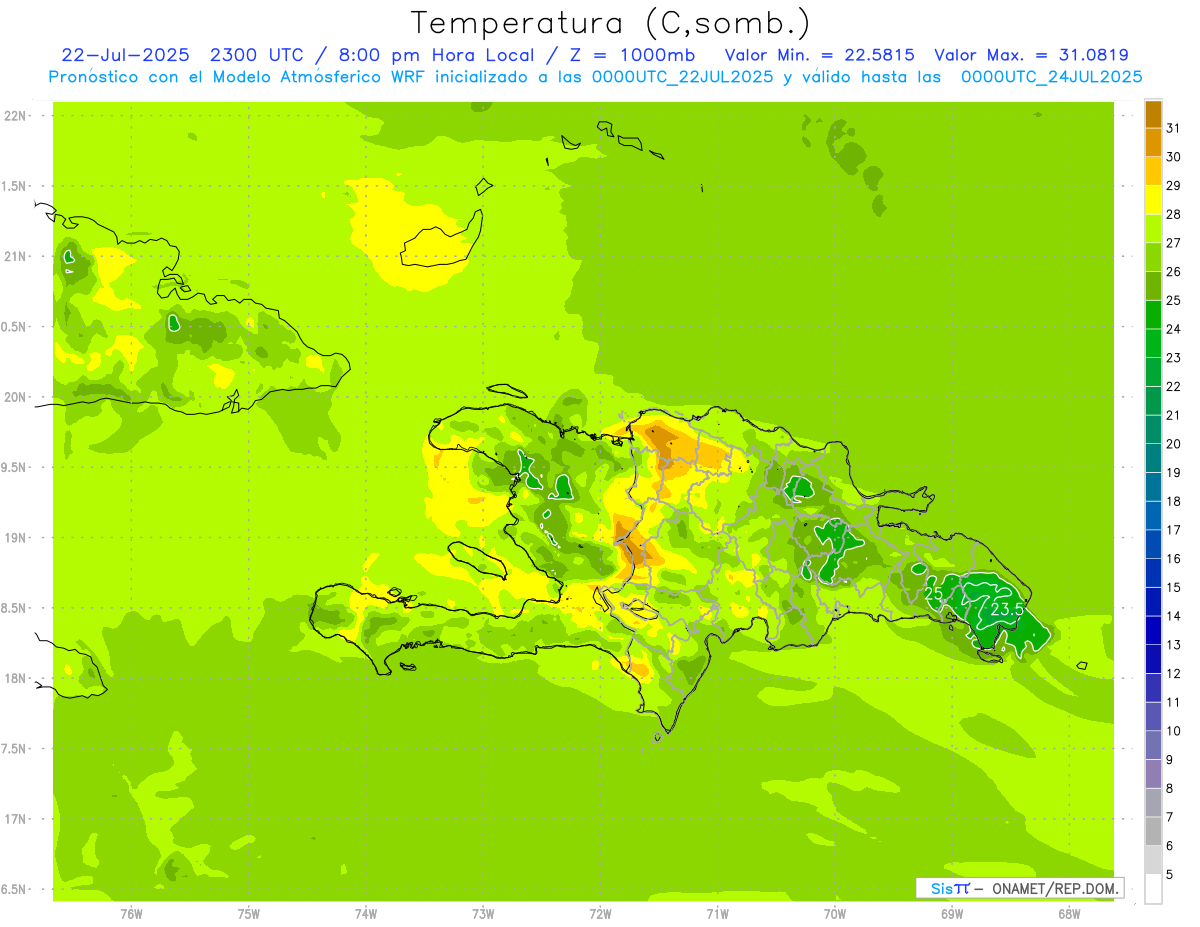Pick the yellow swatch between 28 and 29

(x=1153, y=199)
